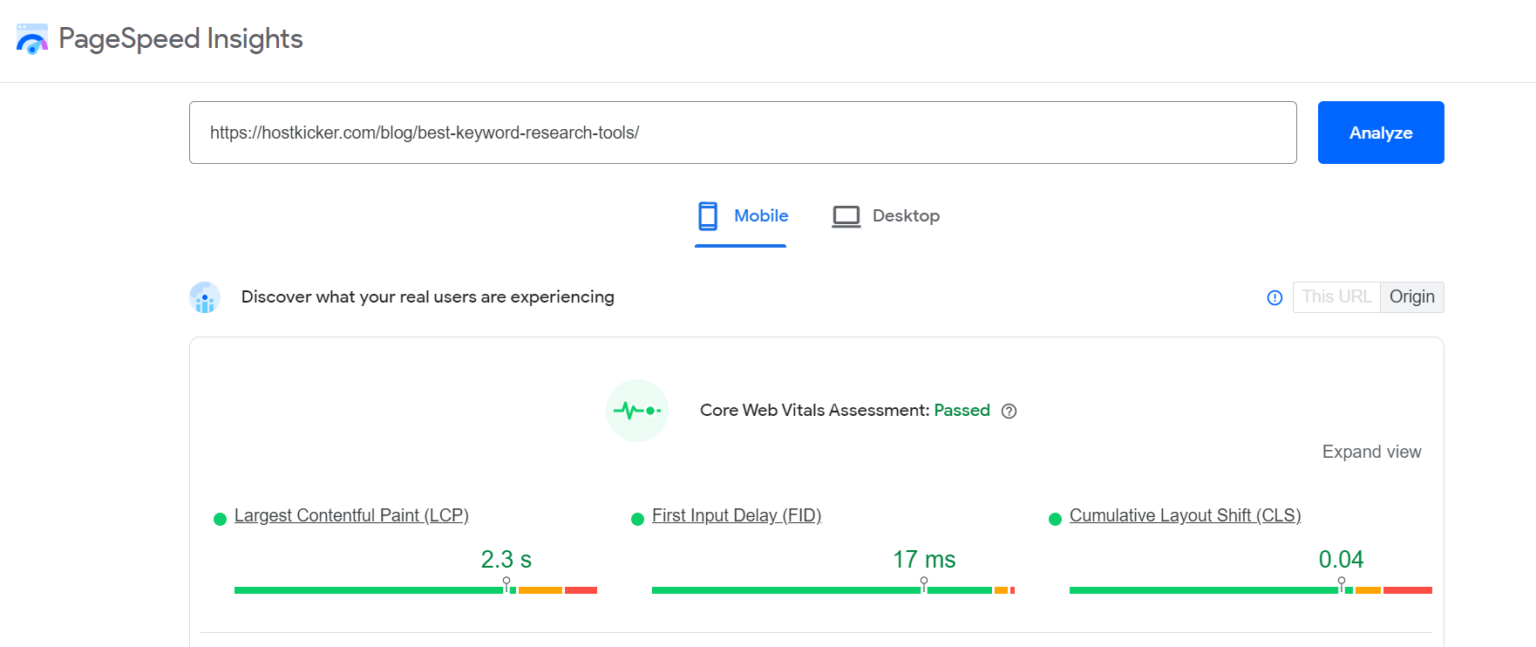Click the PageSpeed Insights logo icon
The image size is (1536, 647).
(x=31, y=38)
